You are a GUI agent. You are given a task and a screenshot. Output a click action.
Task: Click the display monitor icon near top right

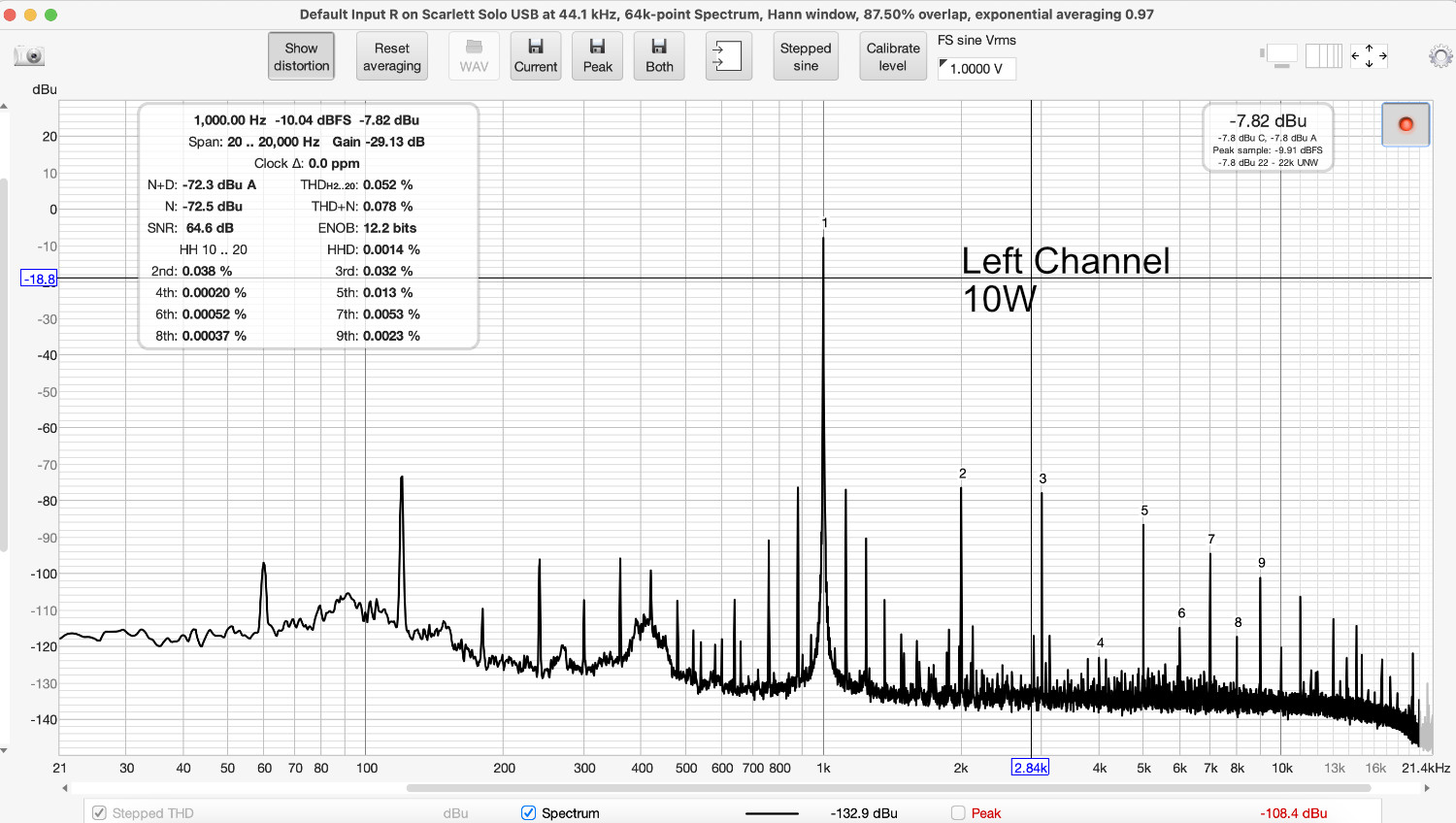point(1281,55)
